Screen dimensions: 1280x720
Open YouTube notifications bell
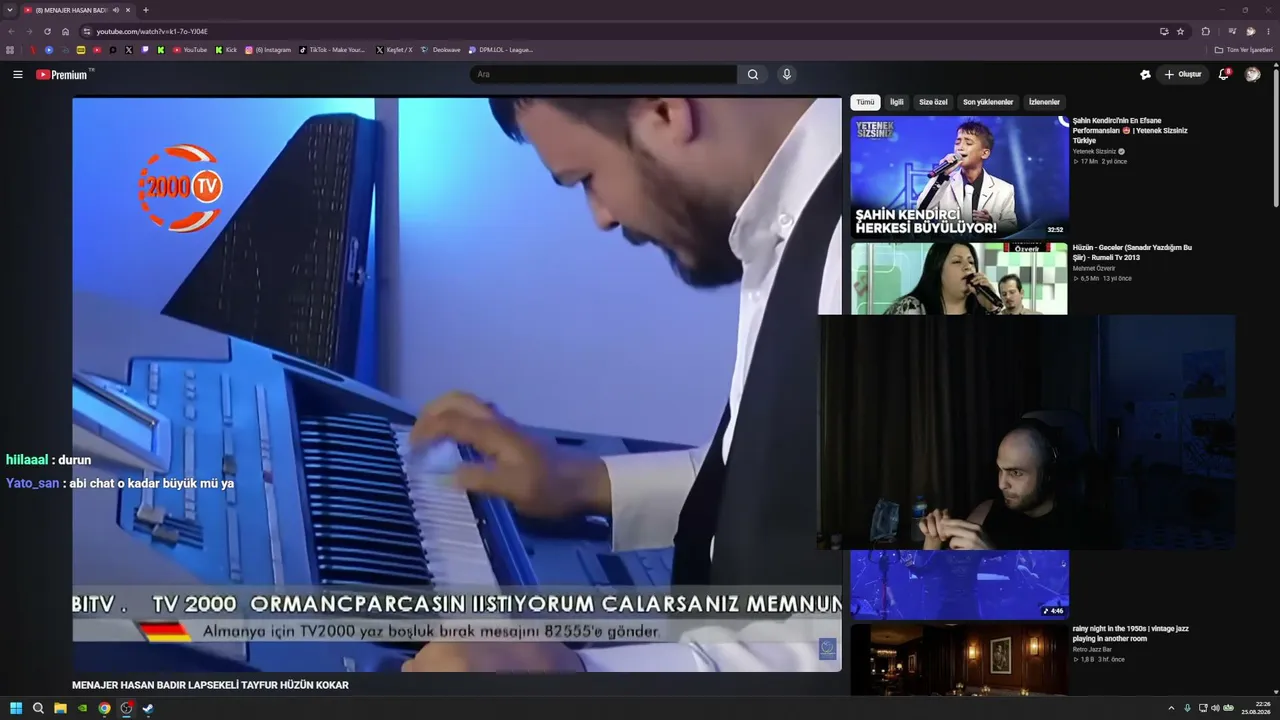click(1224, 74)
